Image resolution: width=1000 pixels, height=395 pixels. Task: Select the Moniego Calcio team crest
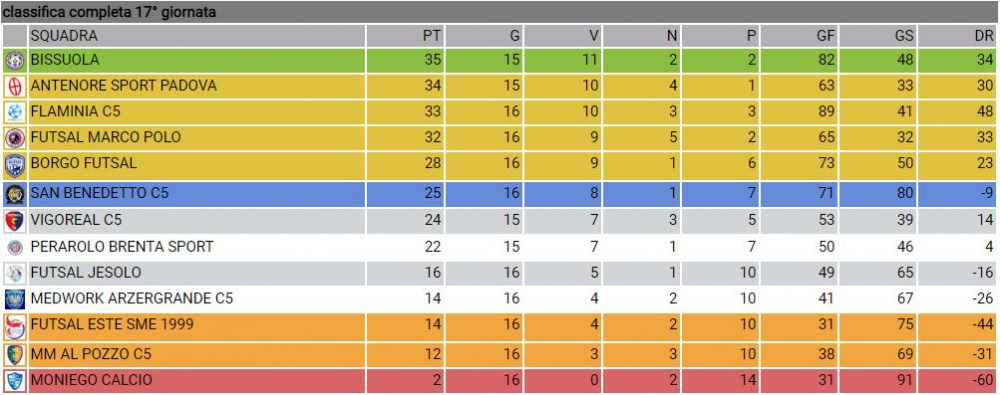point(14,380)
